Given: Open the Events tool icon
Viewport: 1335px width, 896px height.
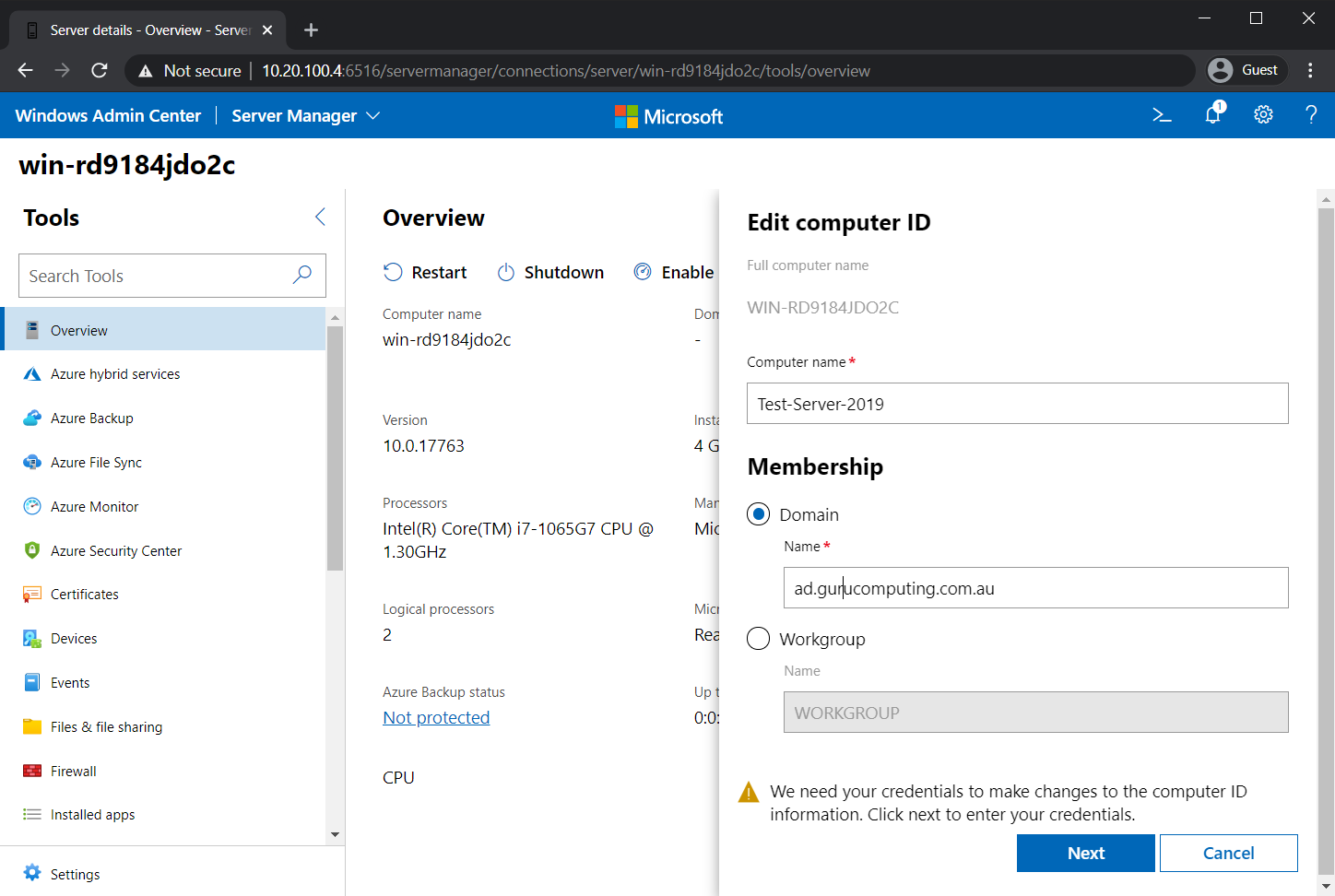Looking at the screenshot, I should [32, 683].
